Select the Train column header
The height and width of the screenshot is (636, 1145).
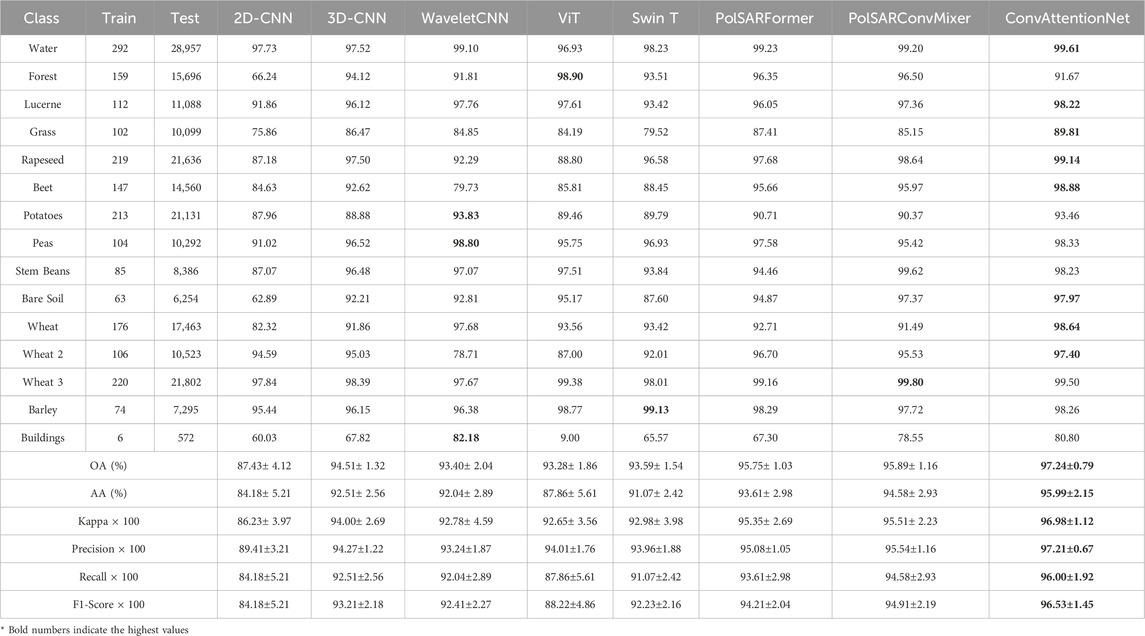[118, 17]
